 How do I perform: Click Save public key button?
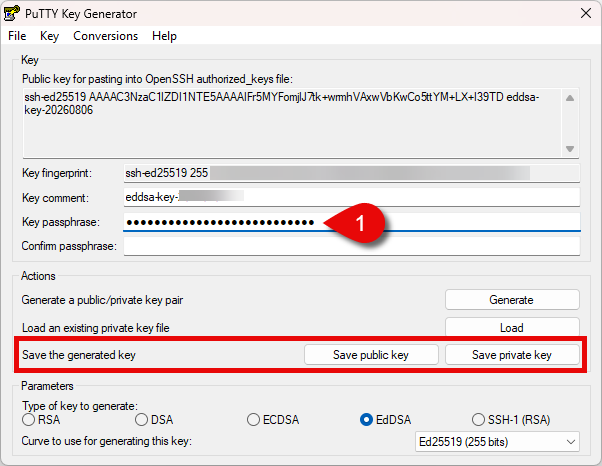click(371, 355)
